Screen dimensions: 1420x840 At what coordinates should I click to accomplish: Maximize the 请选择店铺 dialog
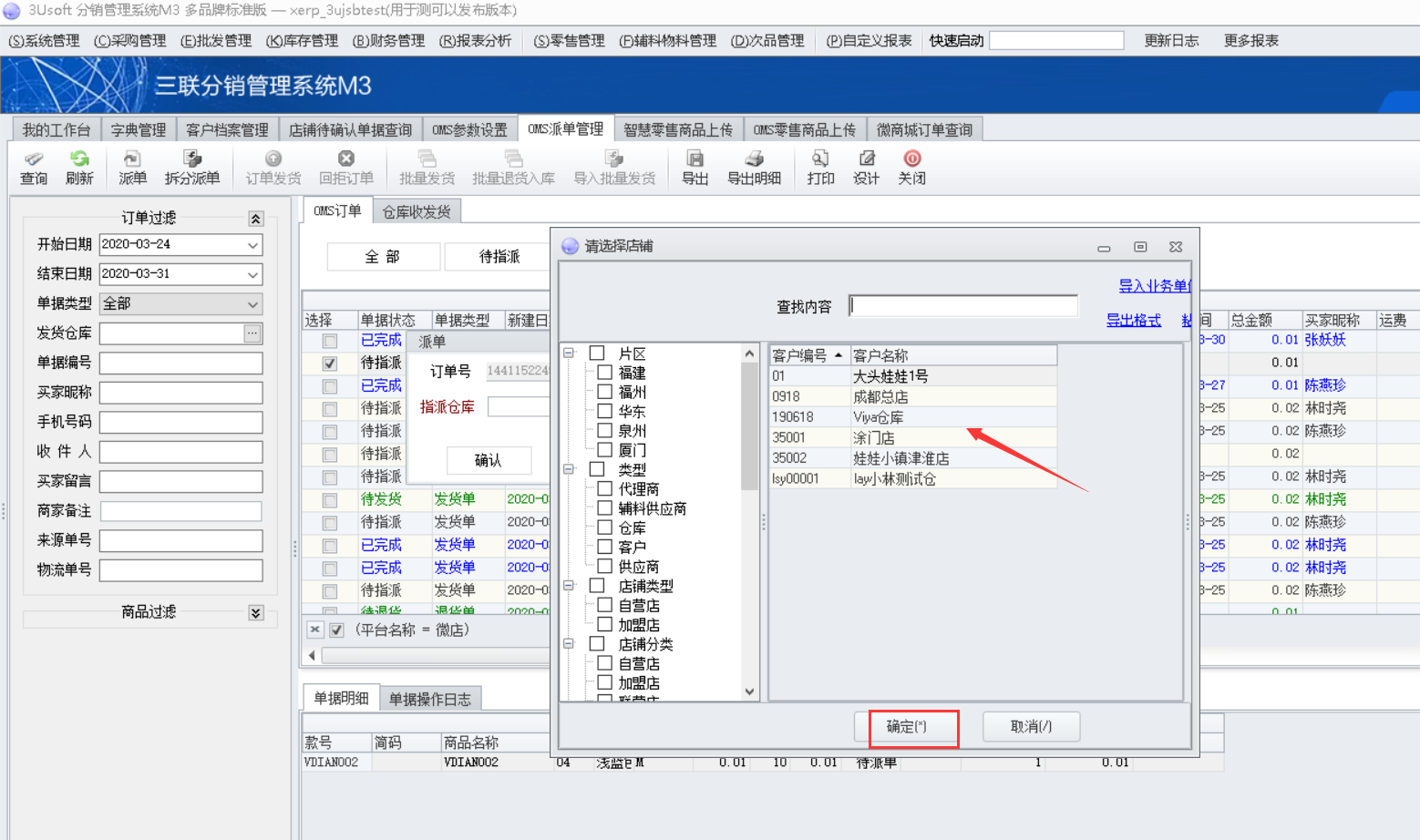click(x=1140, y=247)
